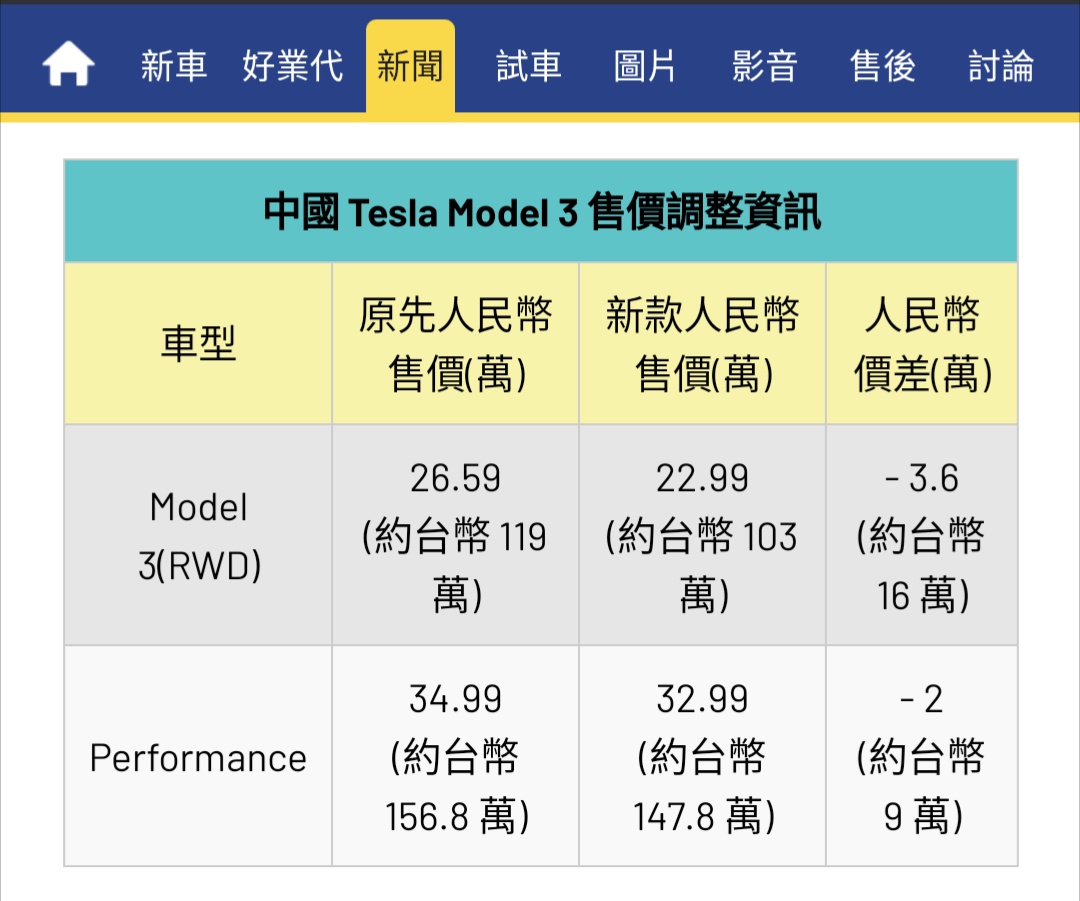Go to the 售後 tab
Image resolution: width=1080 pixels, height=901 pixels.
(x=882, y=66)
